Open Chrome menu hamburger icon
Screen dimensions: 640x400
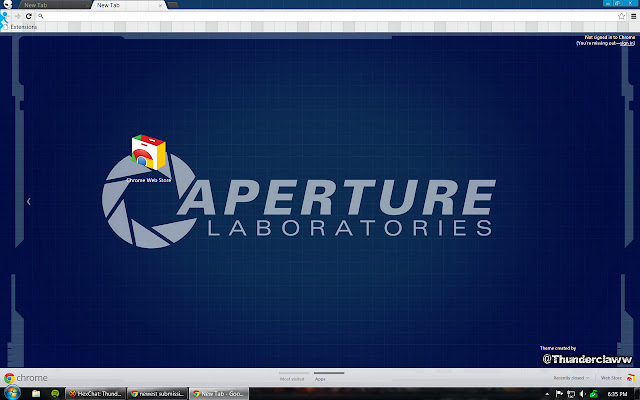[633, 16]
